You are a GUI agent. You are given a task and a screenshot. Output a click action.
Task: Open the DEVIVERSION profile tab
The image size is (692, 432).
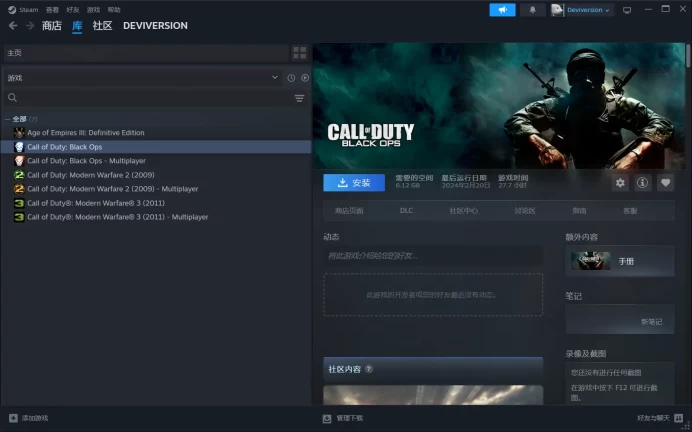pos(155,26)
